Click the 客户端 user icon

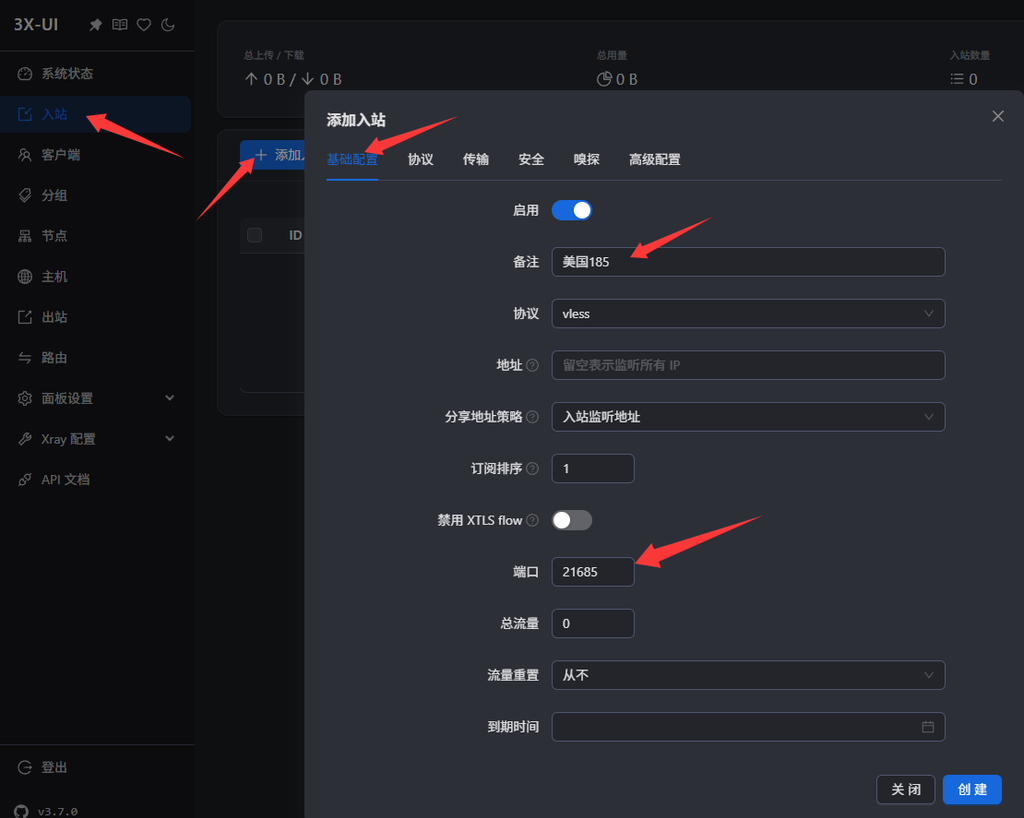[x=25, y=155]
